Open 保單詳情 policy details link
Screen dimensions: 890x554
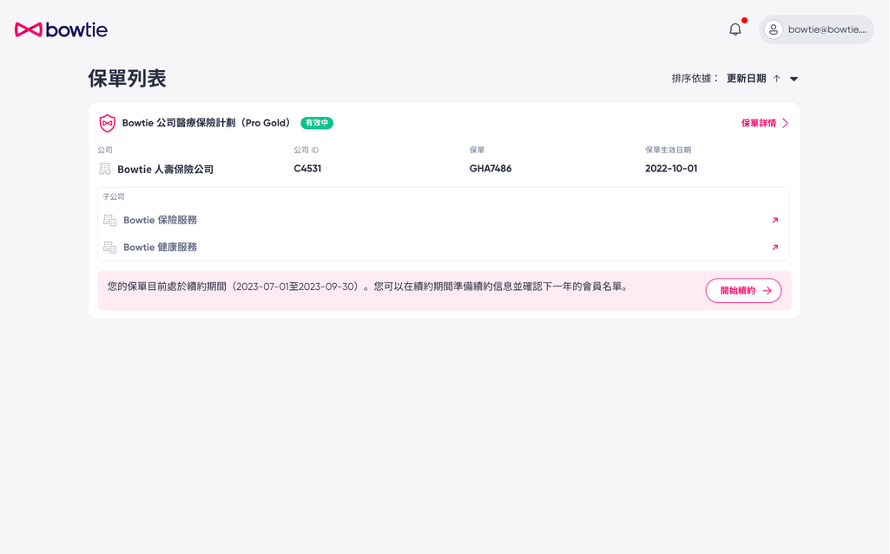click(x=765, y=123)
